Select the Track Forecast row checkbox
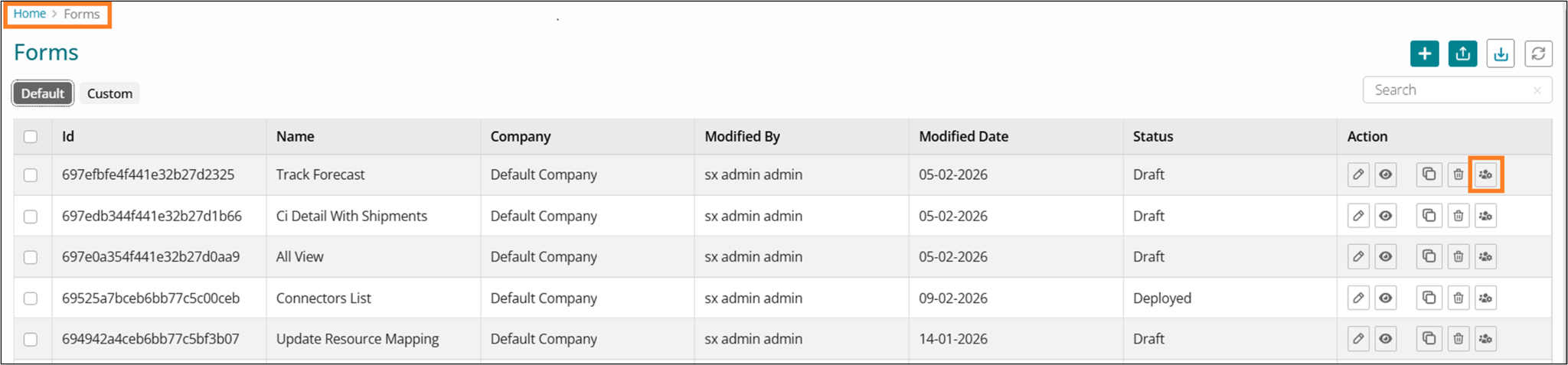Viewport: 1568px width, 365px height. [x=31, y=175]
